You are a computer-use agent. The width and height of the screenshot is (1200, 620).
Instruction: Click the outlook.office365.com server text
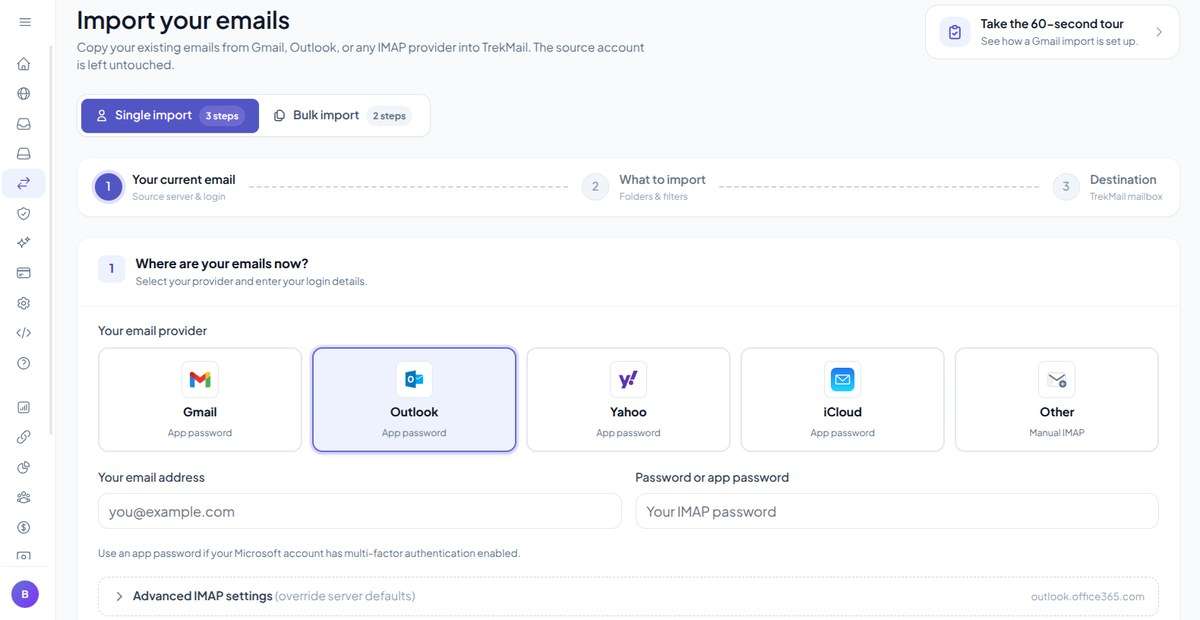point(1087,597)
